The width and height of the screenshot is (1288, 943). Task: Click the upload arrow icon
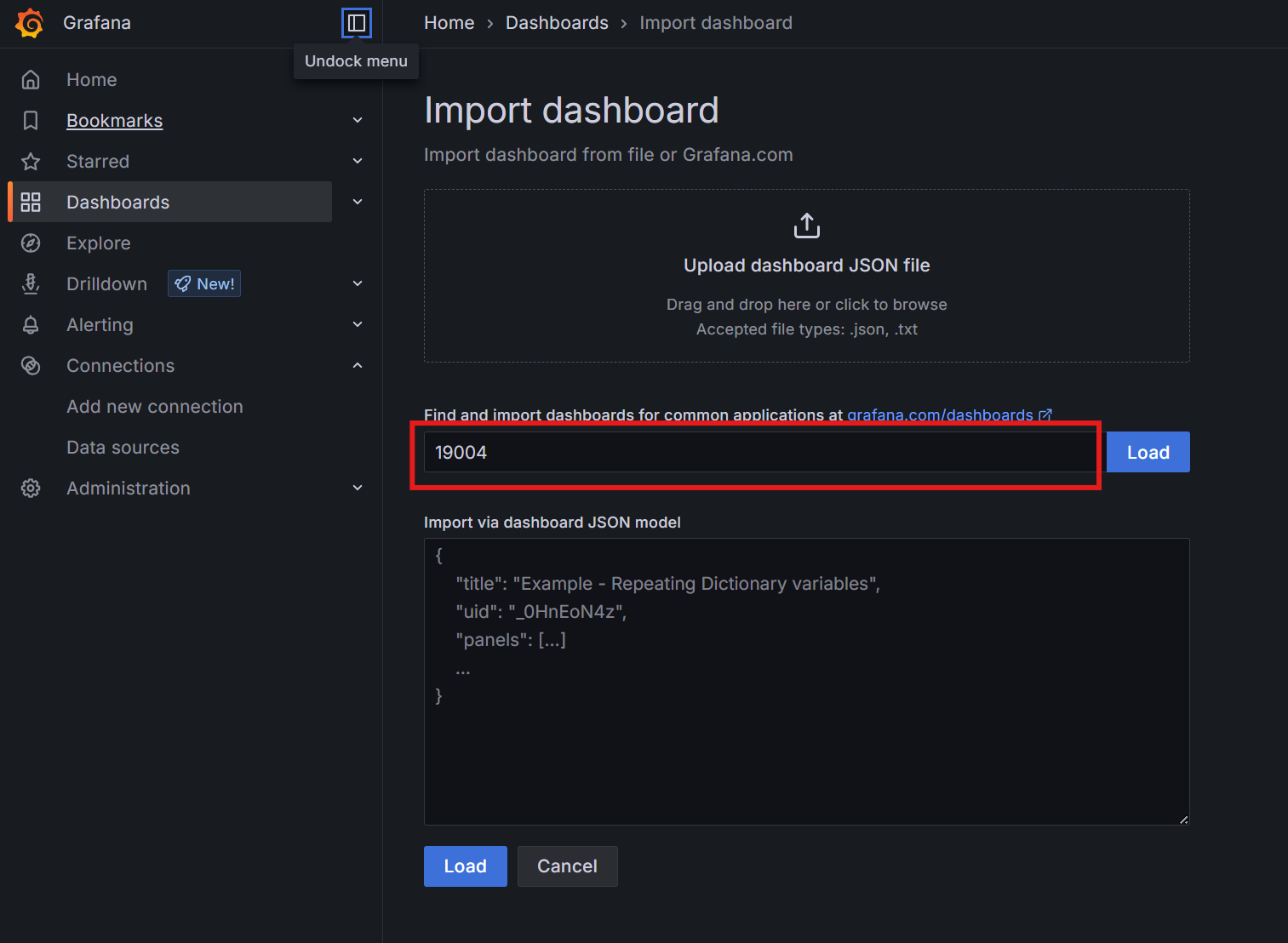click(x=807, y=226)
